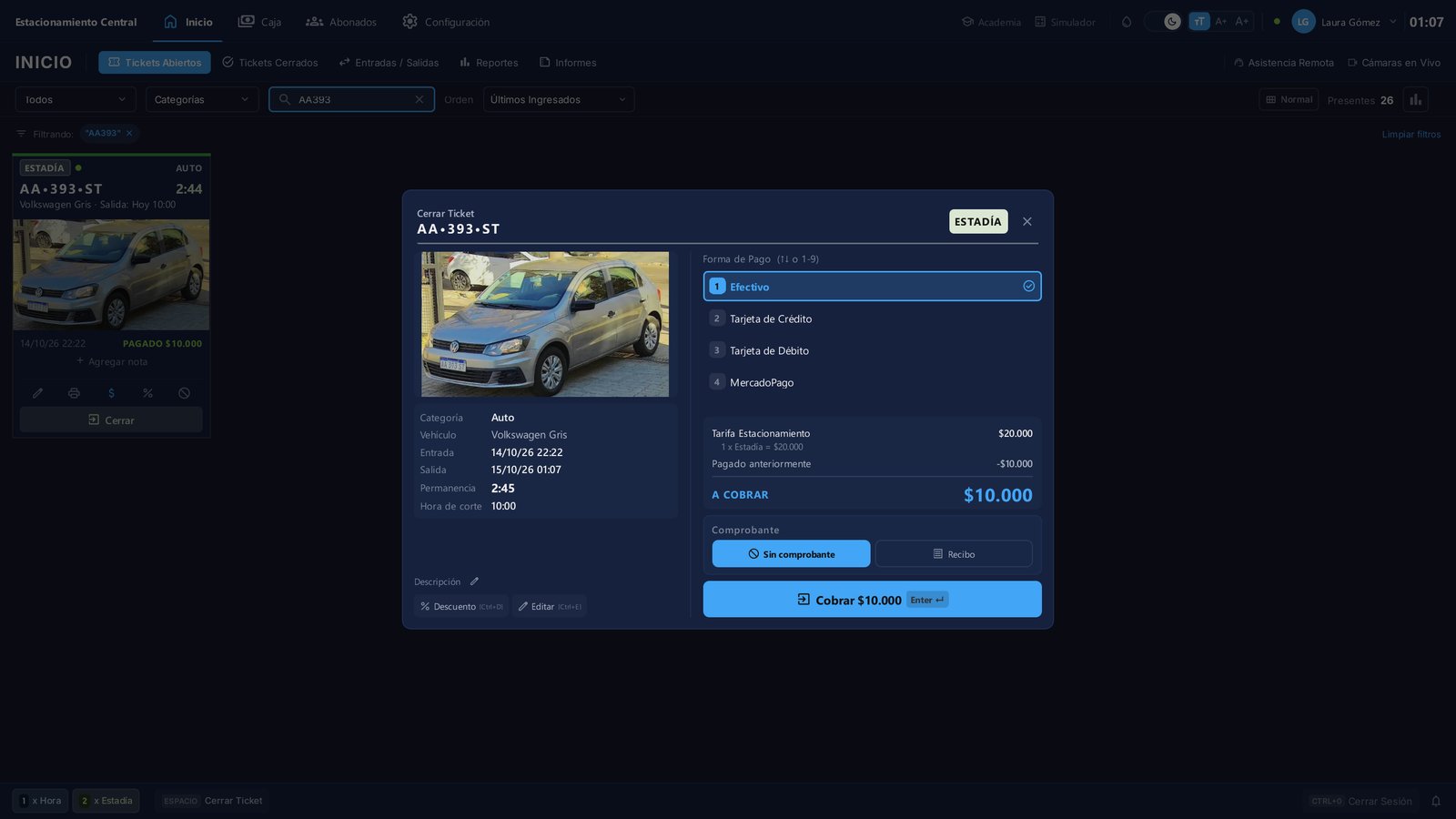Screen dimensions: 1456x819
Task: Click the Cobrar $10.000 button
Action: 872,600
